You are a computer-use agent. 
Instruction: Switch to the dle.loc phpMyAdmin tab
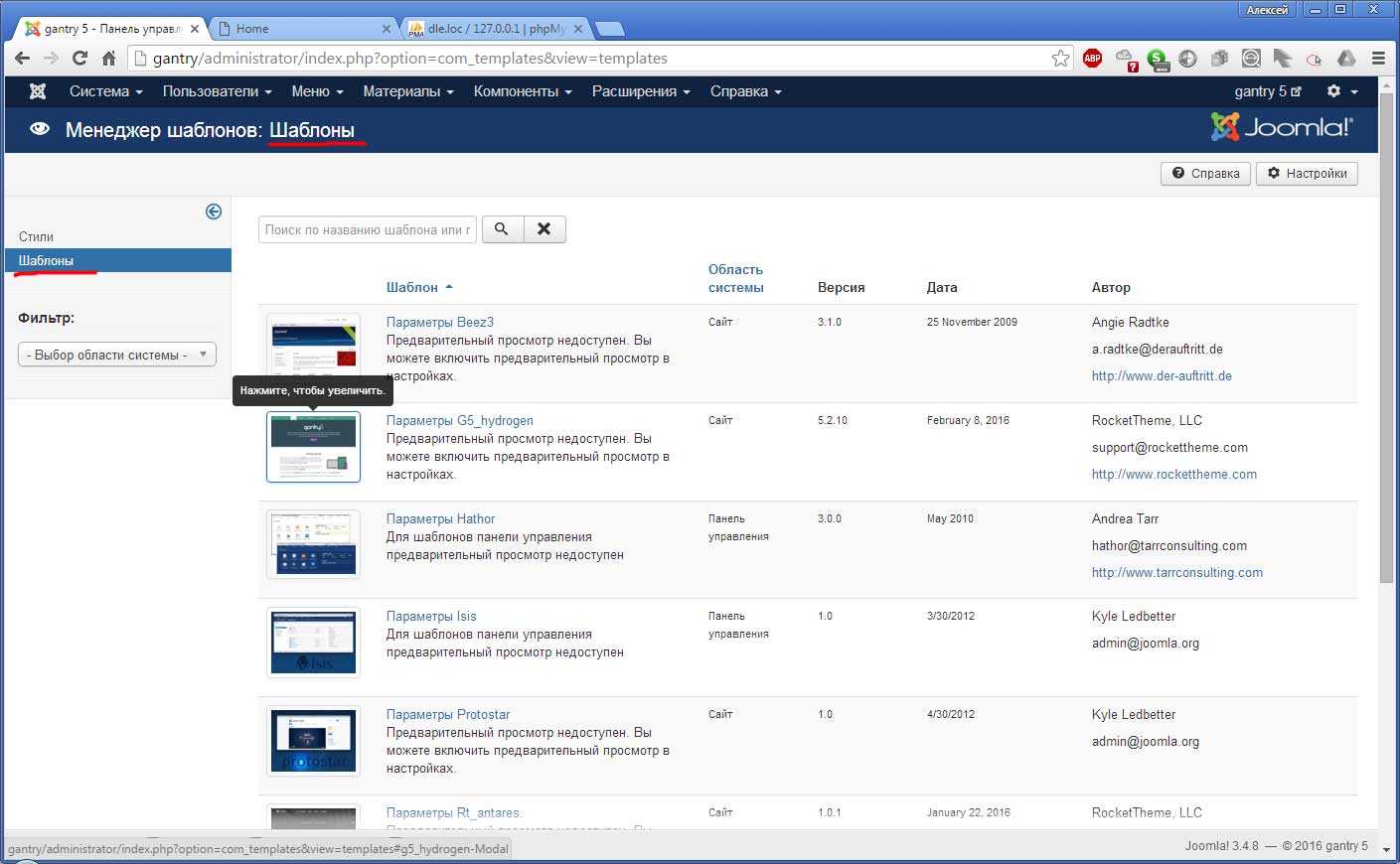(497, 29)
